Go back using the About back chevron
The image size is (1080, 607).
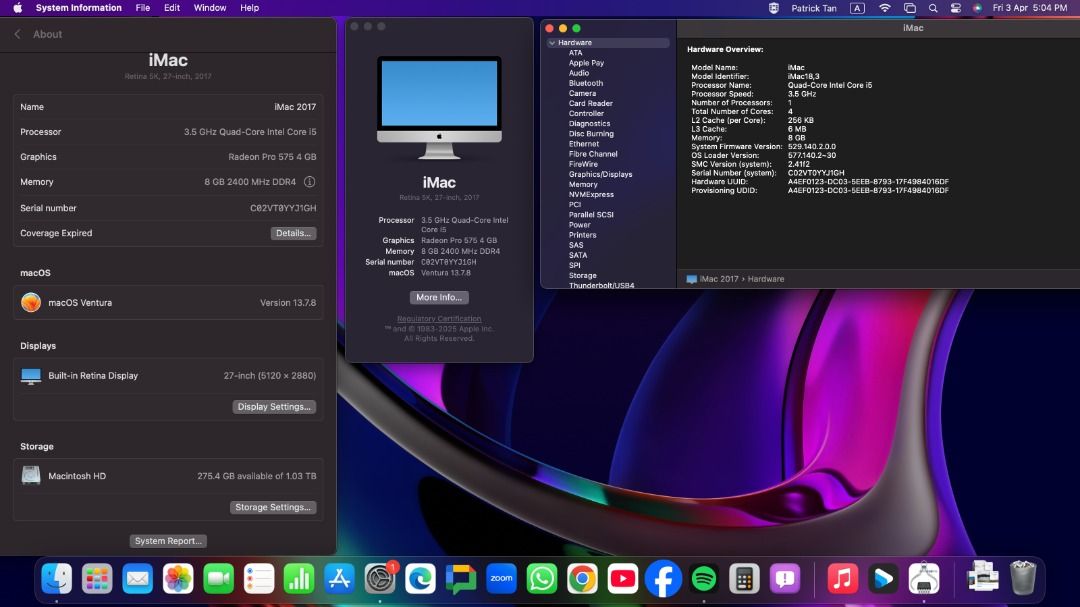18,34
